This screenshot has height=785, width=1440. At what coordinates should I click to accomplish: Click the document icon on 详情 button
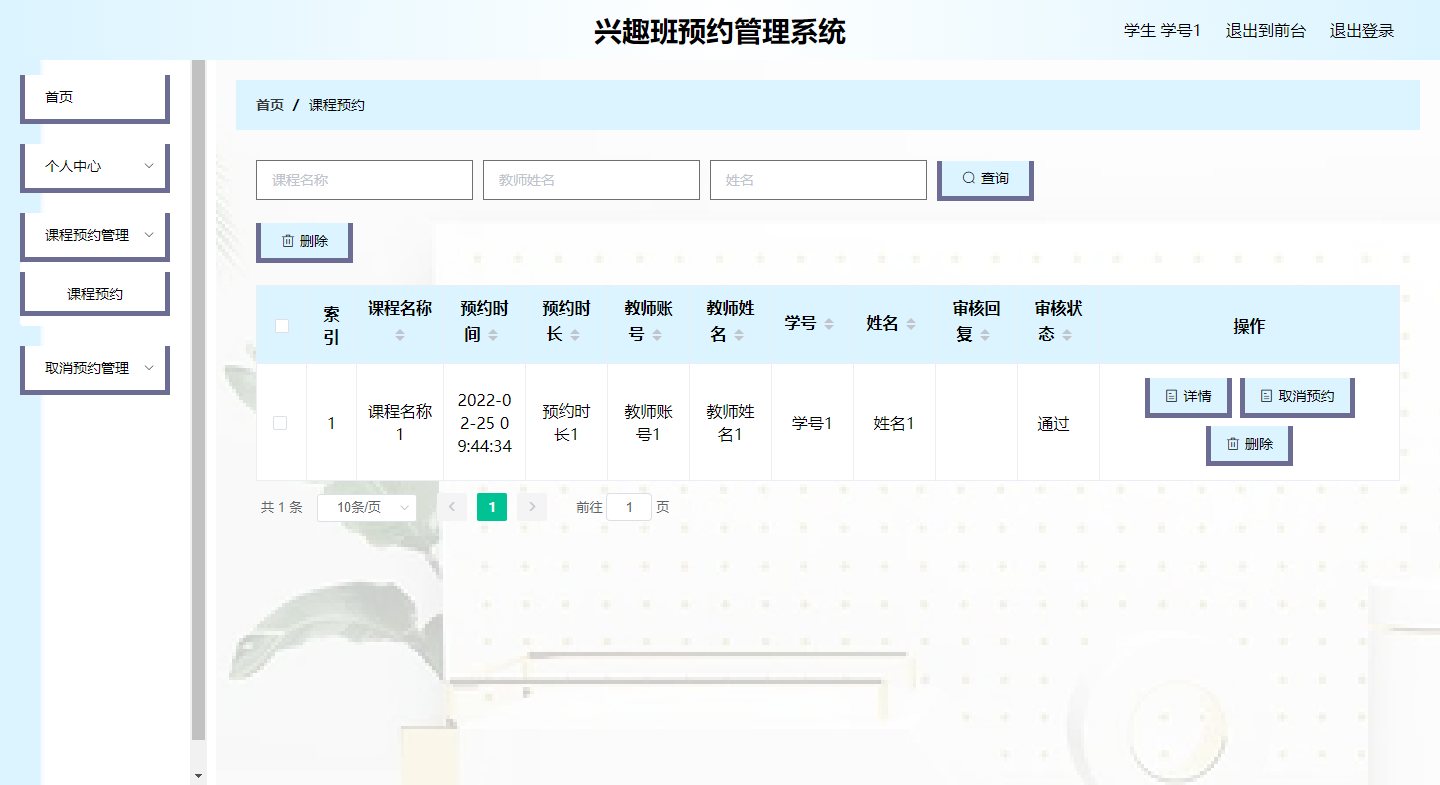point(1171,396)
